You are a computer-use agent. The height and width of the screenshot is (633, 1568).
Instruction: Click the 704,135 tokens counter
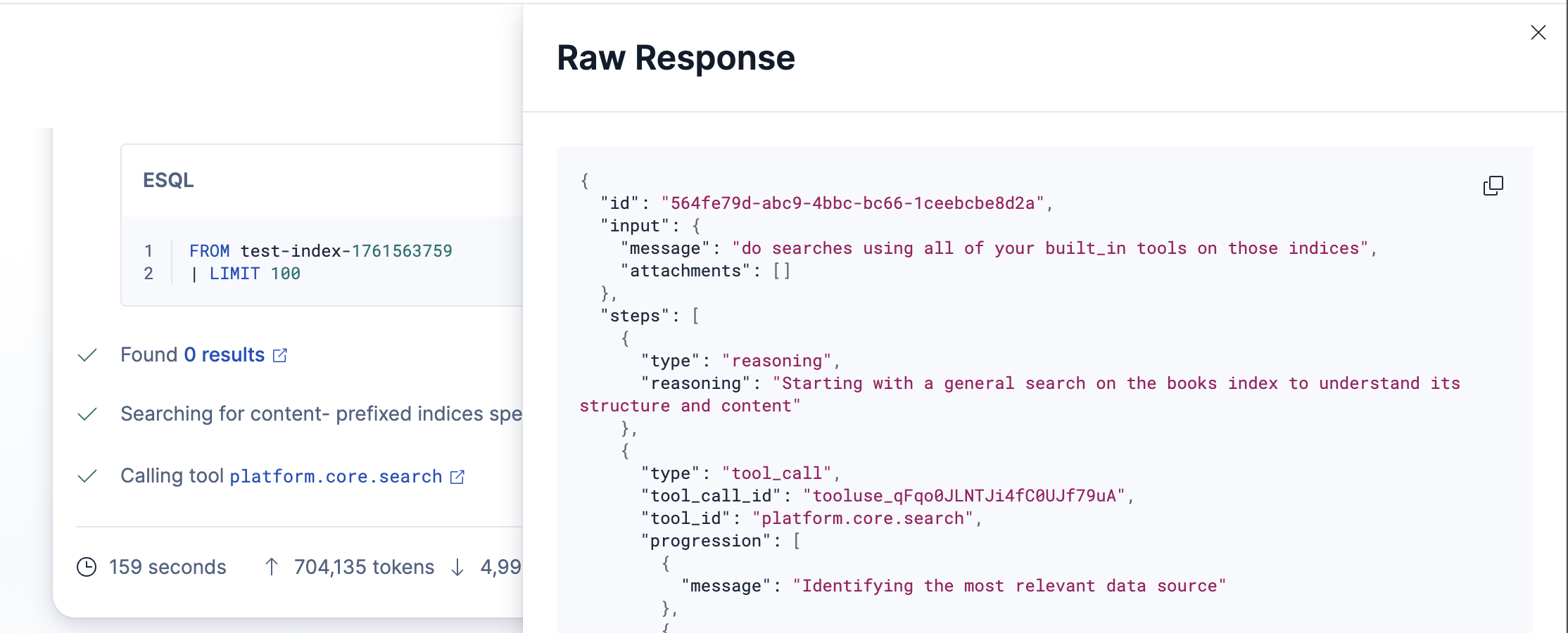pyautogui.click(x=363, y=567)
